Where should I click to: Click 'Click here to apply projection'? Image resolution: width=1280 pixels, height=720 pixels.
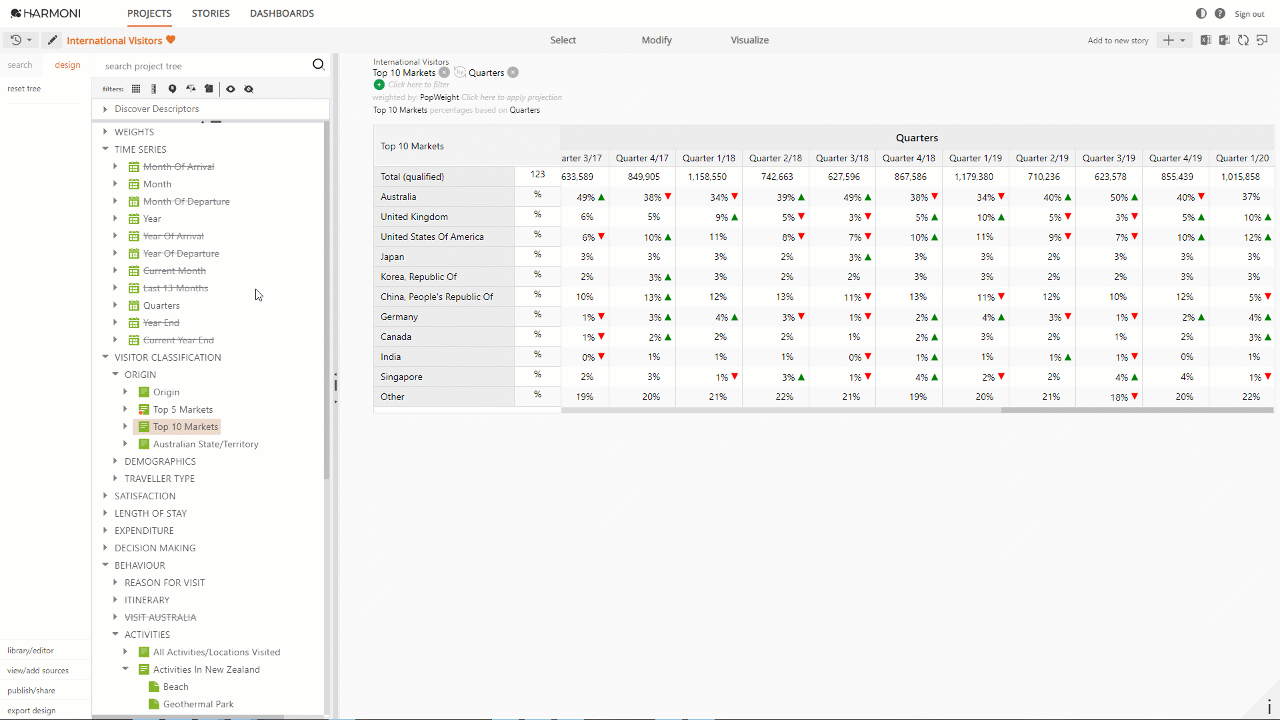(511, 97)
